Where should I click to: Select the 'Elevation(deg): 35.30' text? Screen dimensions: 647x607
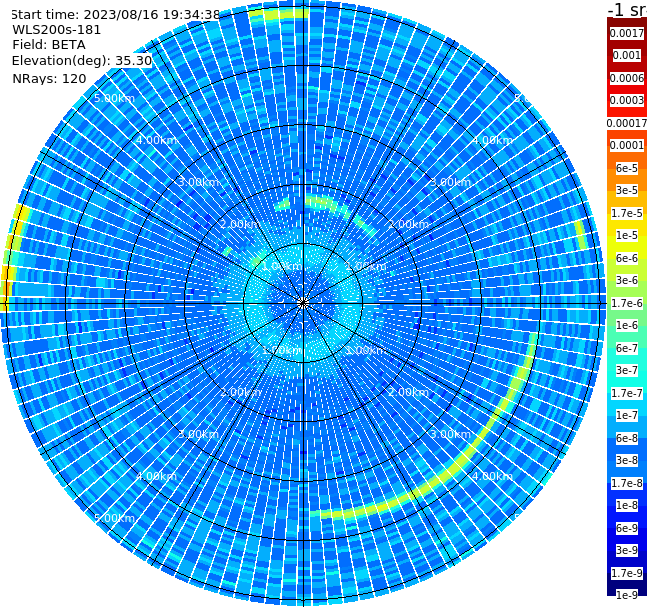(82, 61)
